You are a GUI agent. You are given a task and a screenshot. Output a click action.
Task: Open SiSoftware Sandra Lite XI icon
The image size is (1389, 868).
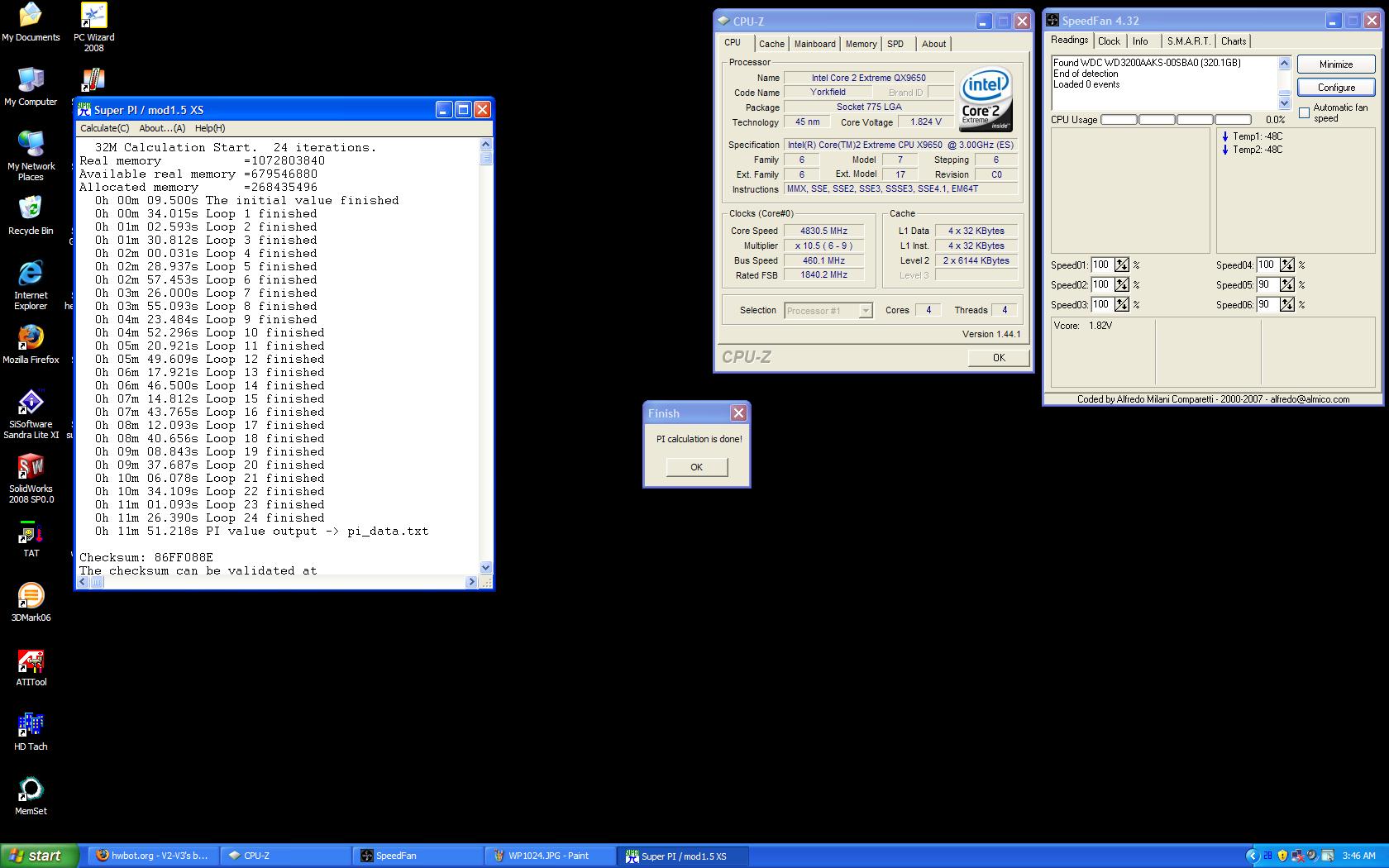[31, 414]
